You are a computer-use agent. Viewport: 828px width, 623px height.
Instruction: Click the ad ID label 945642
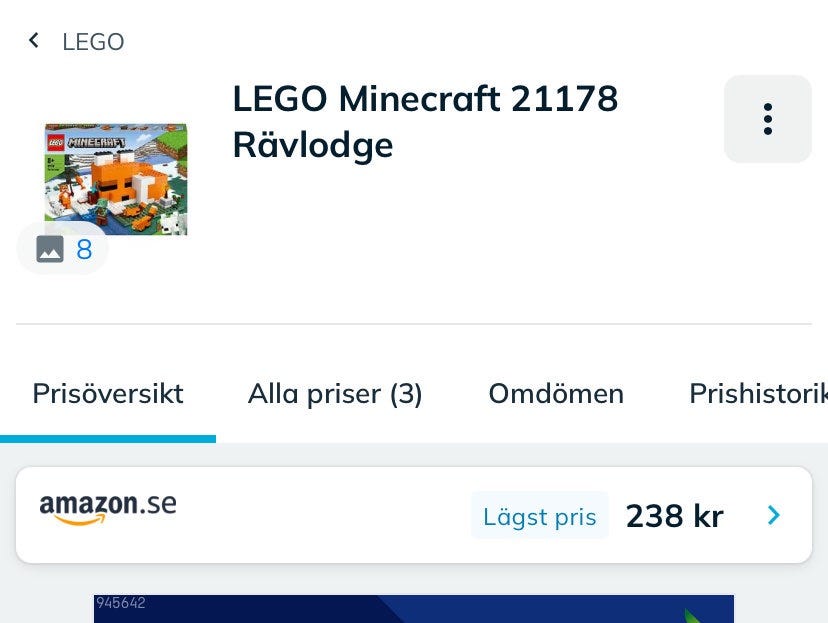pos(121,603)
